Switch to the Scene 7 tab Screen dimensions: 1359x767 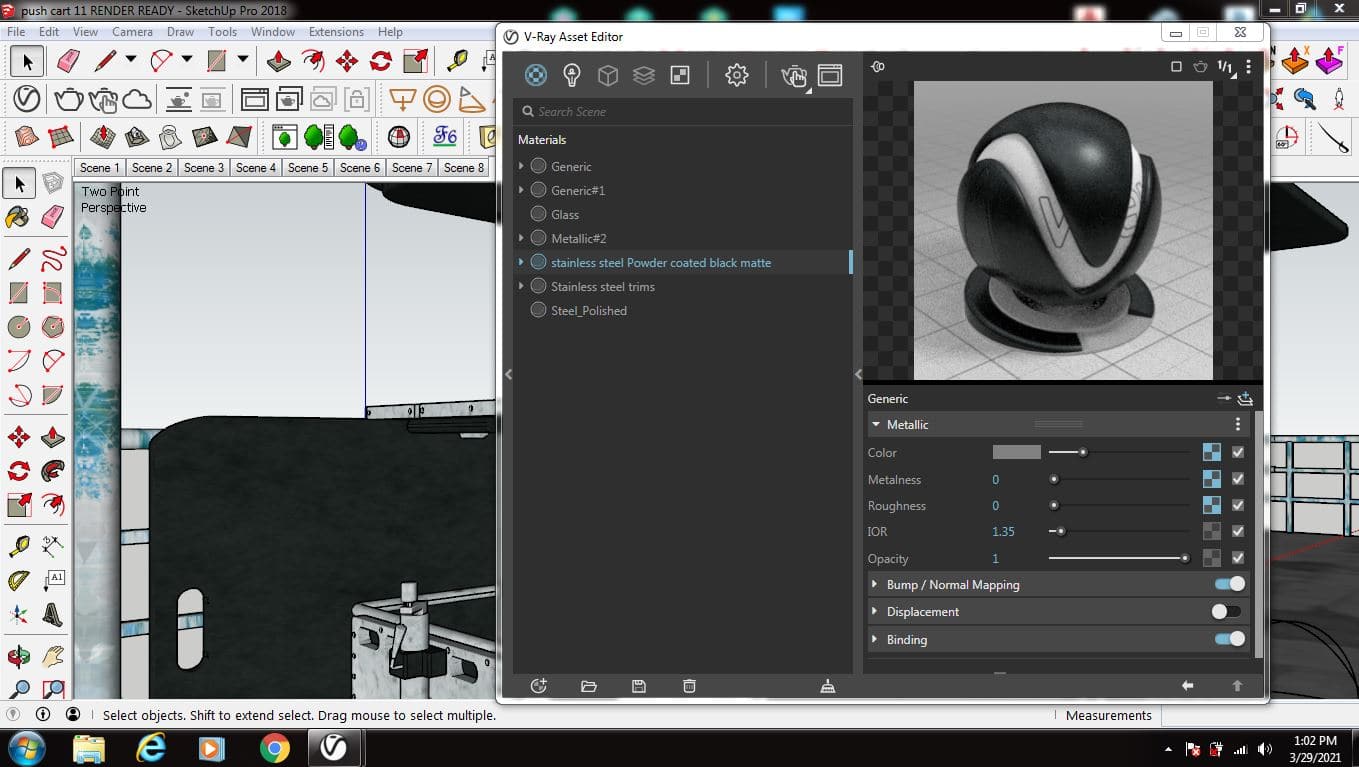[x=412, y=167]
